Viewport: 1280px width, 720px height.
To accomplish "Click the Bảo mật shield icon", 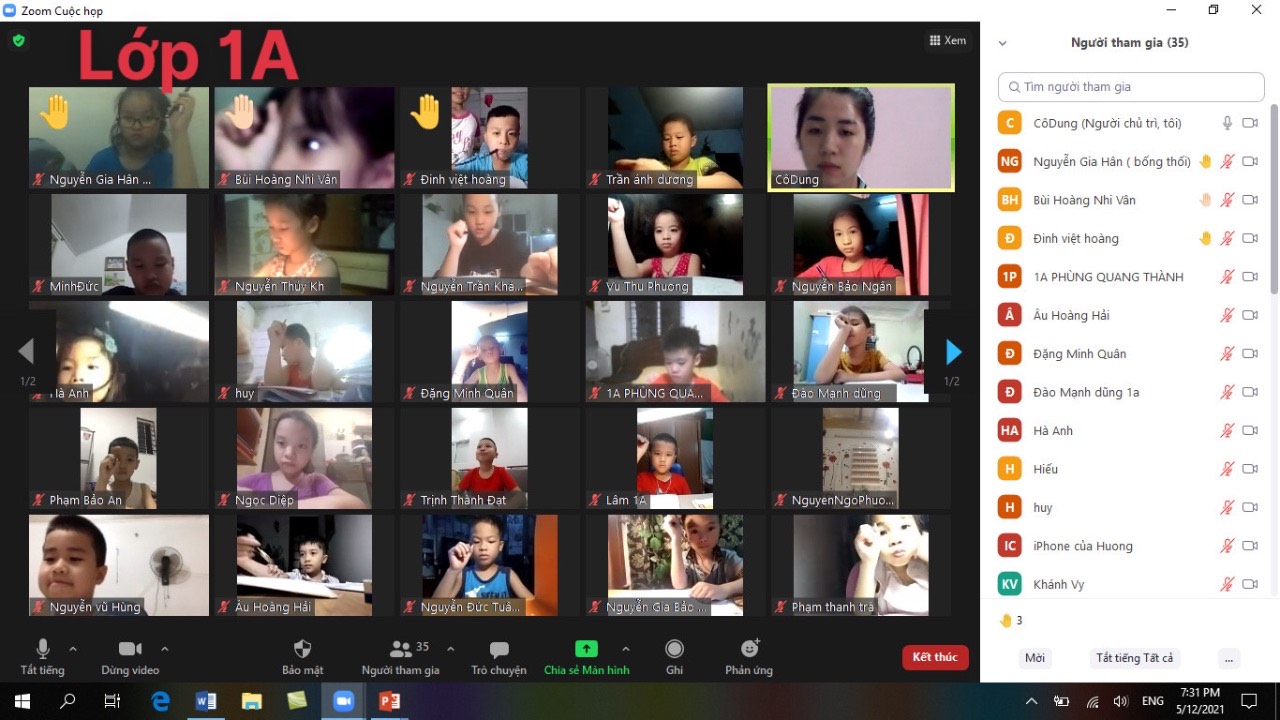I will click(x=302, y=649).
